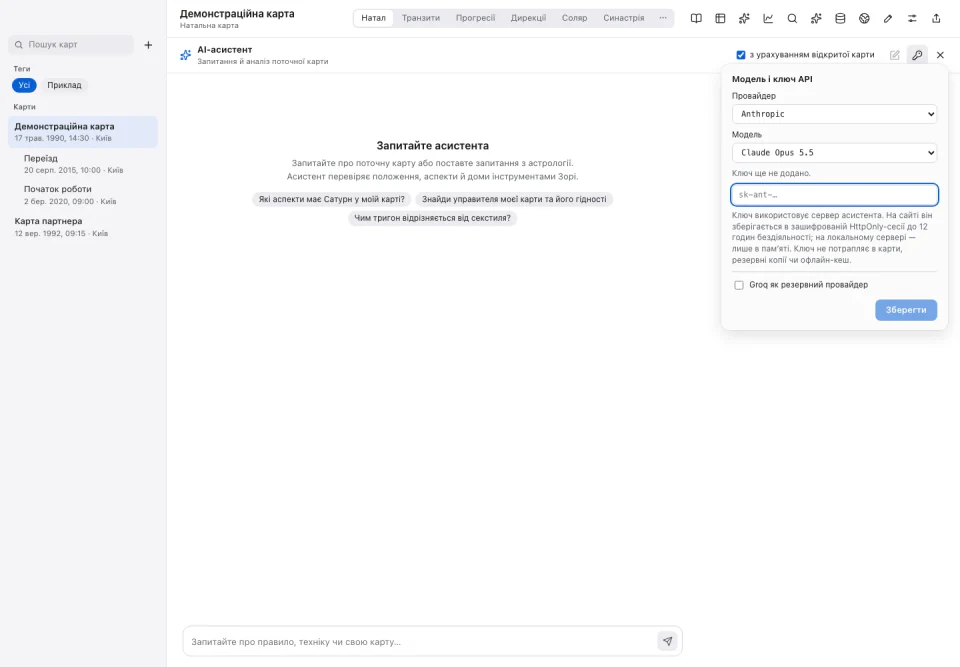
Task: Click the magnifier search icon in top toolbar
Action: 792,18
